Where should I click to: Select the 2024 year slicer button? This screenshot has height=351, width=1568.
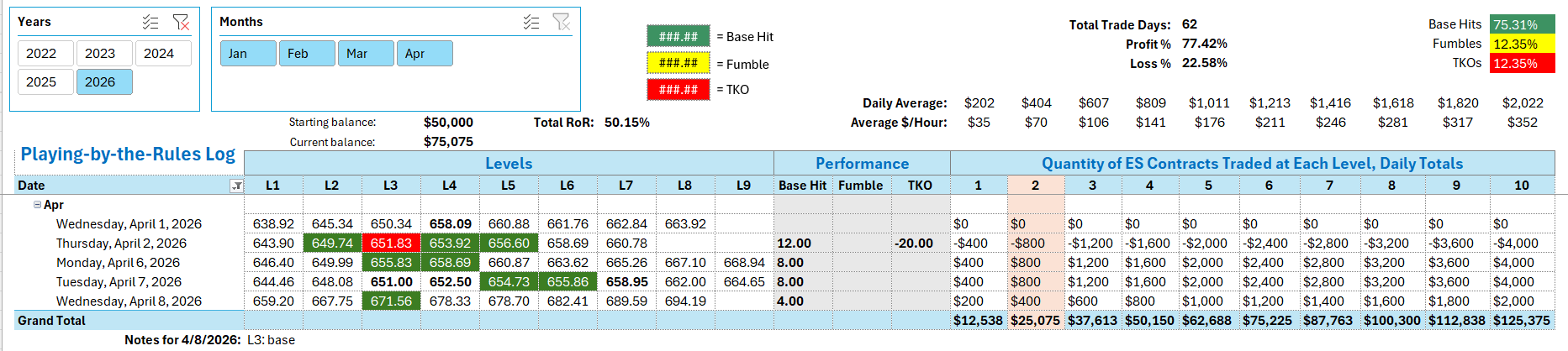[163, 53]
